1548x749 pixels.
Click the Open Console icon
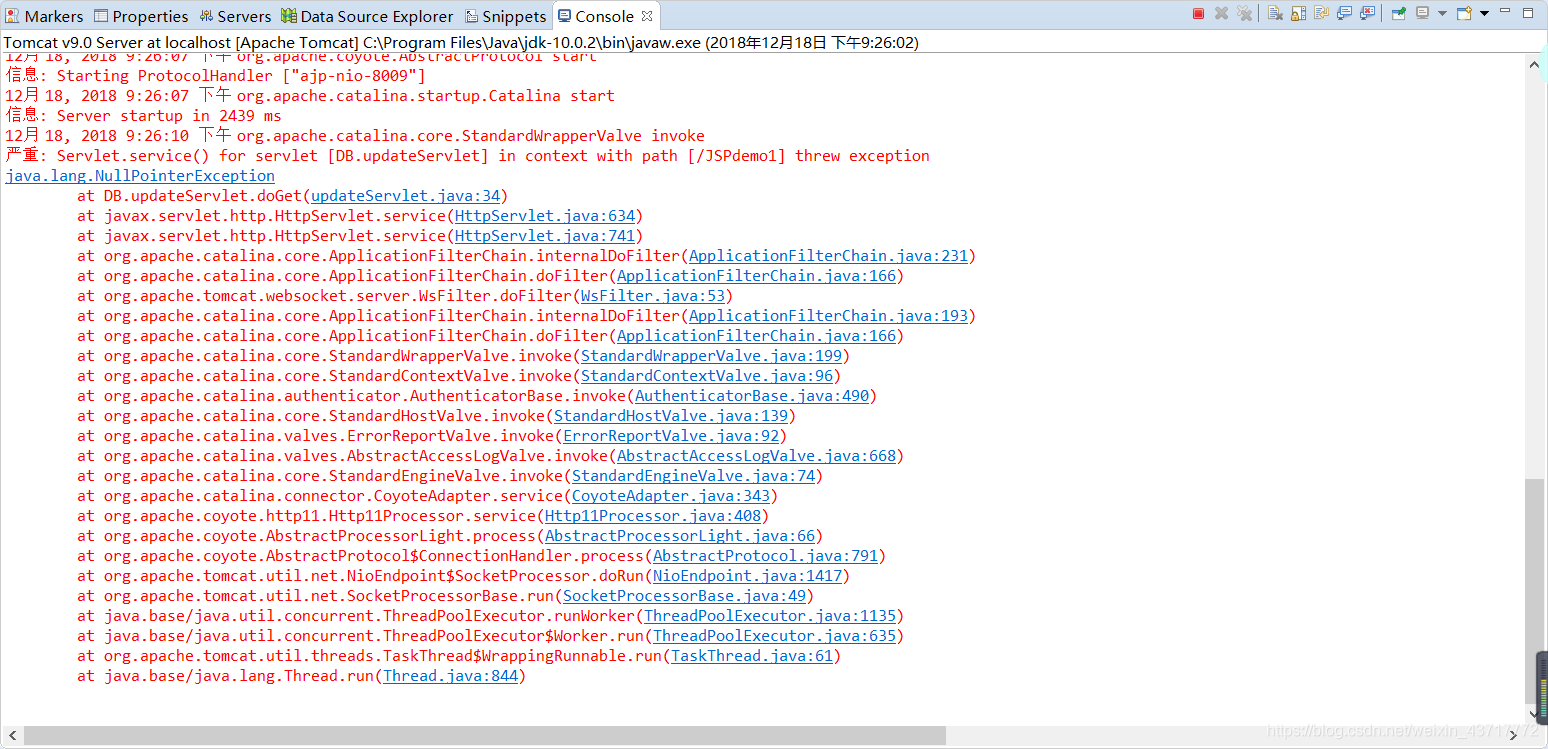pos(1464,13)
